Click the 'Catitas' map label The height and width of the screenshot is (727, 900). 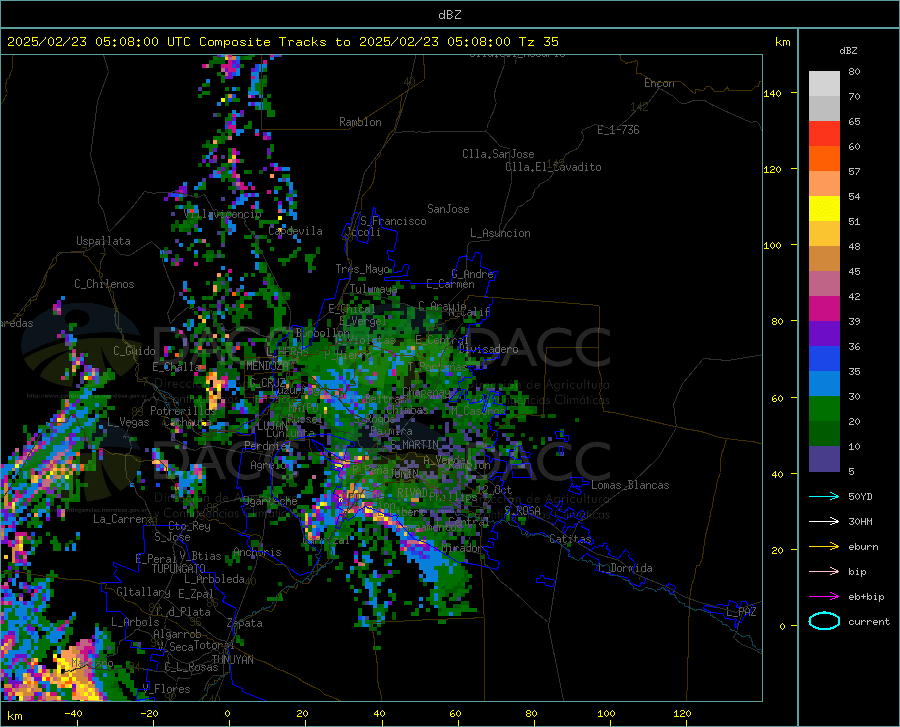pyautogui.click(x=570, y=539)
